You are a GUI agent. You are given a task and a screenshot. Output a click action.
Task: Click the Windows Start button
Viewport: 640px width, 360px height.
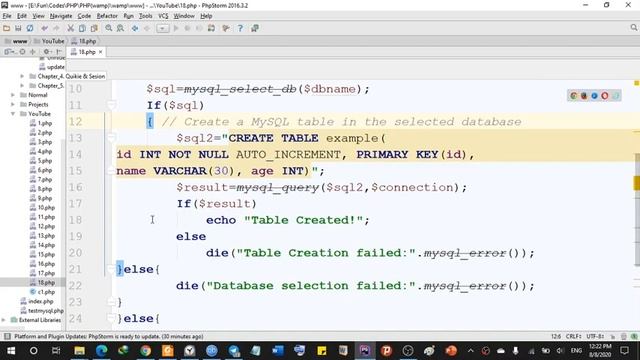click(x=11, y=351)
